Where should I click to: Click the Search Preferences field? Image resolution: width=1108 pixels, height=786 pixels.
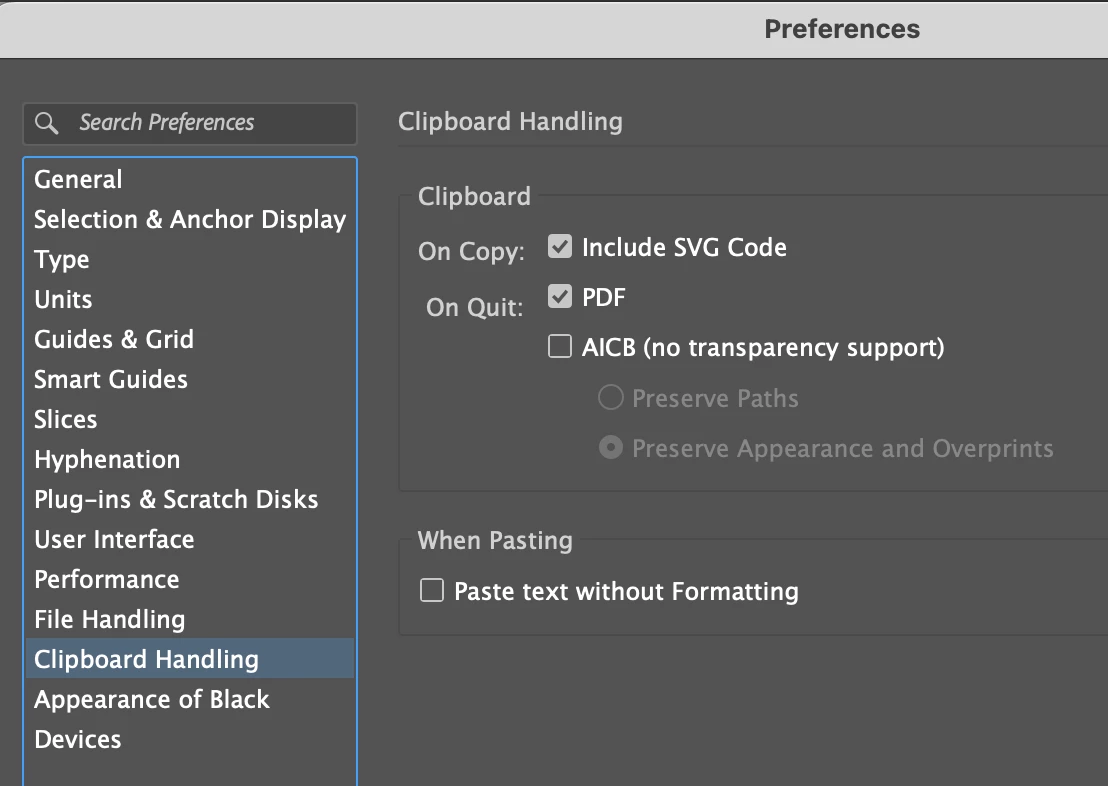click(200, 123)
